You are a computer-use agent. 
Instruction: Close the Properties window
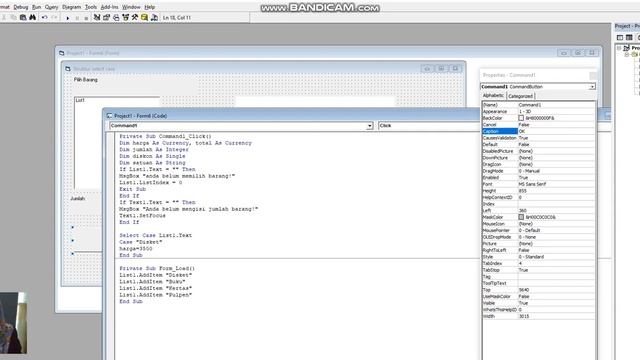[x=593, y=75]
